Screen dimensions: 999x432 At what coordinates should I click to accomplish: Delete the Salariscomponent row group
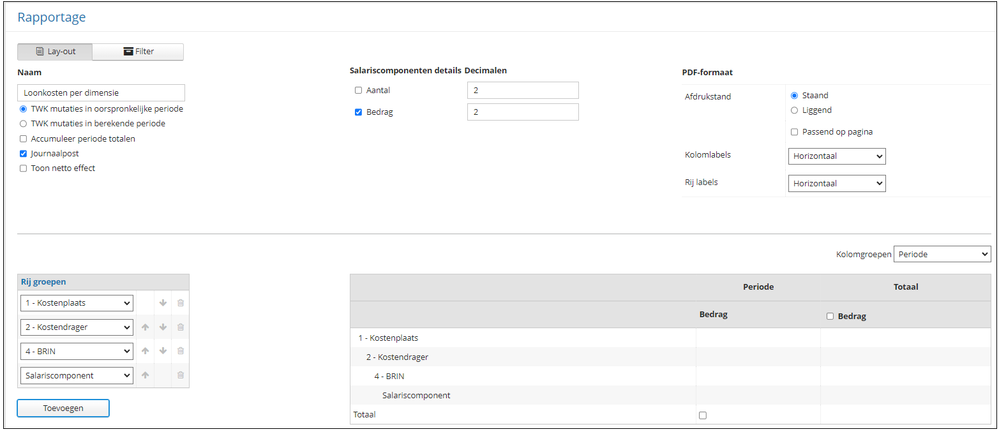point(180,375)
